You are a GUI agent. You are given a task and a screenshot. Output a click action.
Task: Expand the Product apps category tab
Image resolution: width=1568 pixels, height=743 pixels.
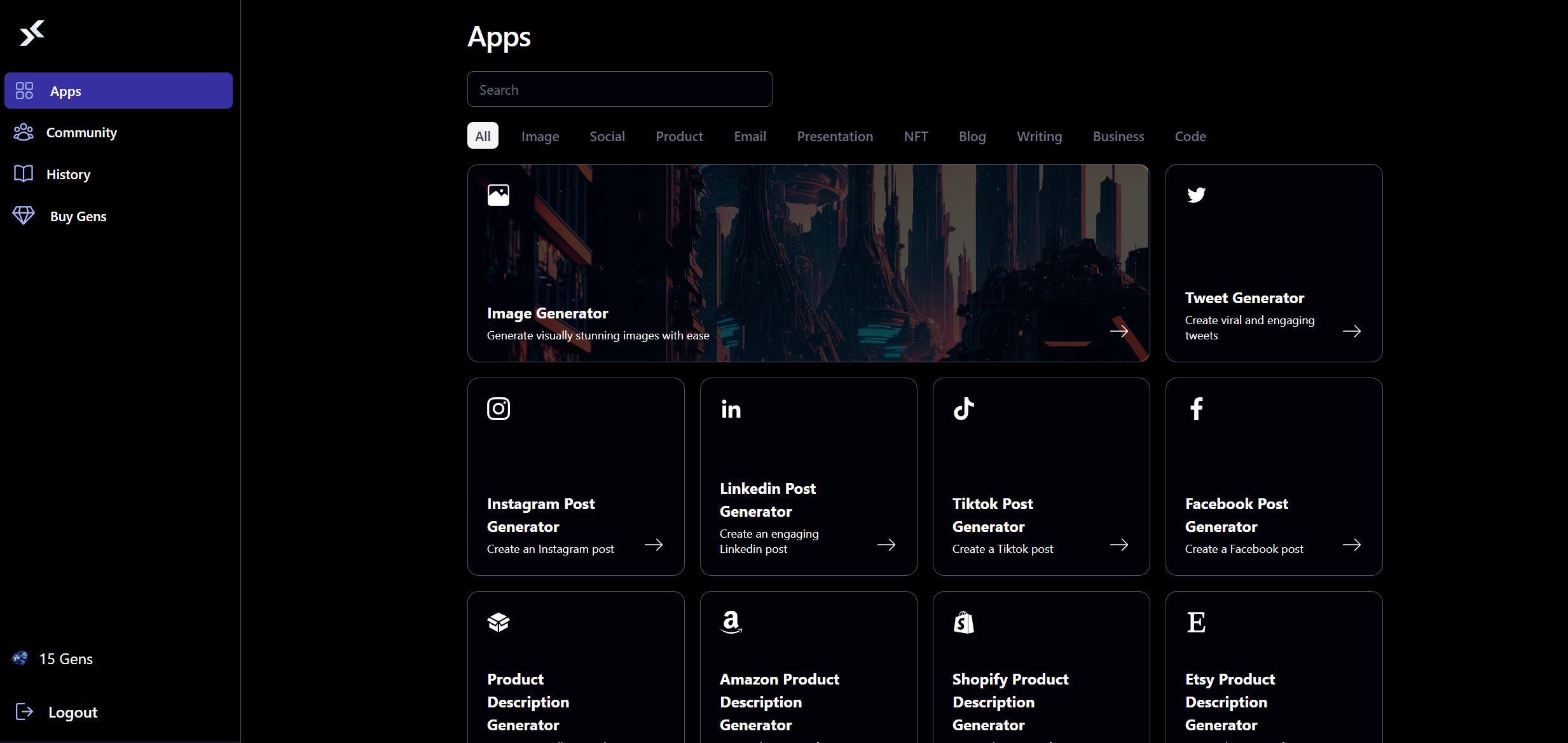coord(678,135)
